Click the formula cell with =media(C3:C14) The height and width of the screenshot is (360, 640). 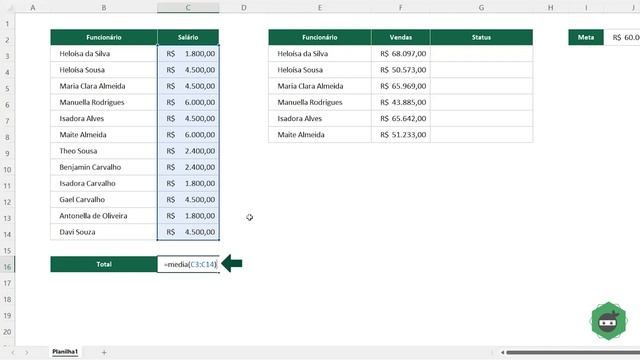(188, 264)
